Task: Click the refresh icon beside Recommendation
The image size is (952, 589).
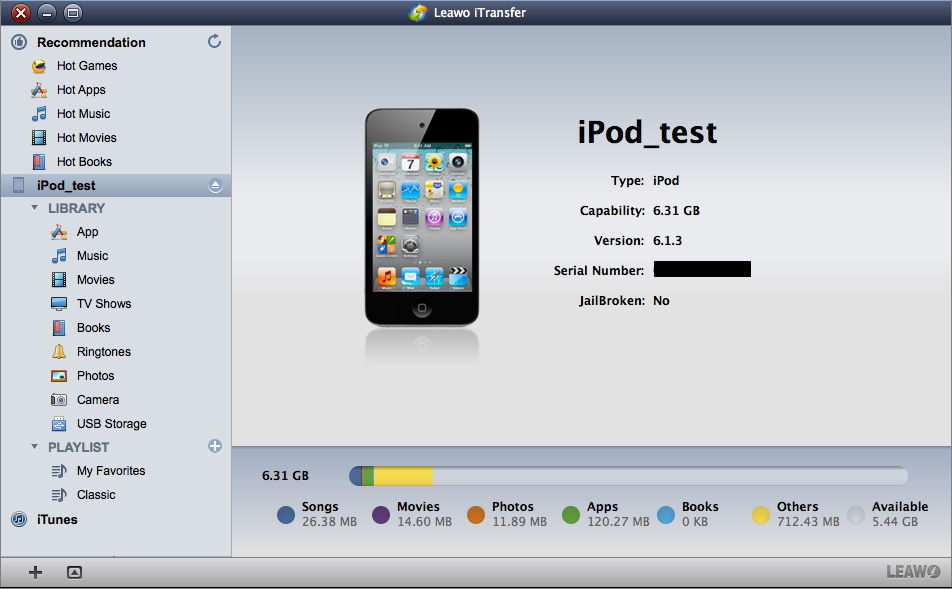Action: point(214,41)
